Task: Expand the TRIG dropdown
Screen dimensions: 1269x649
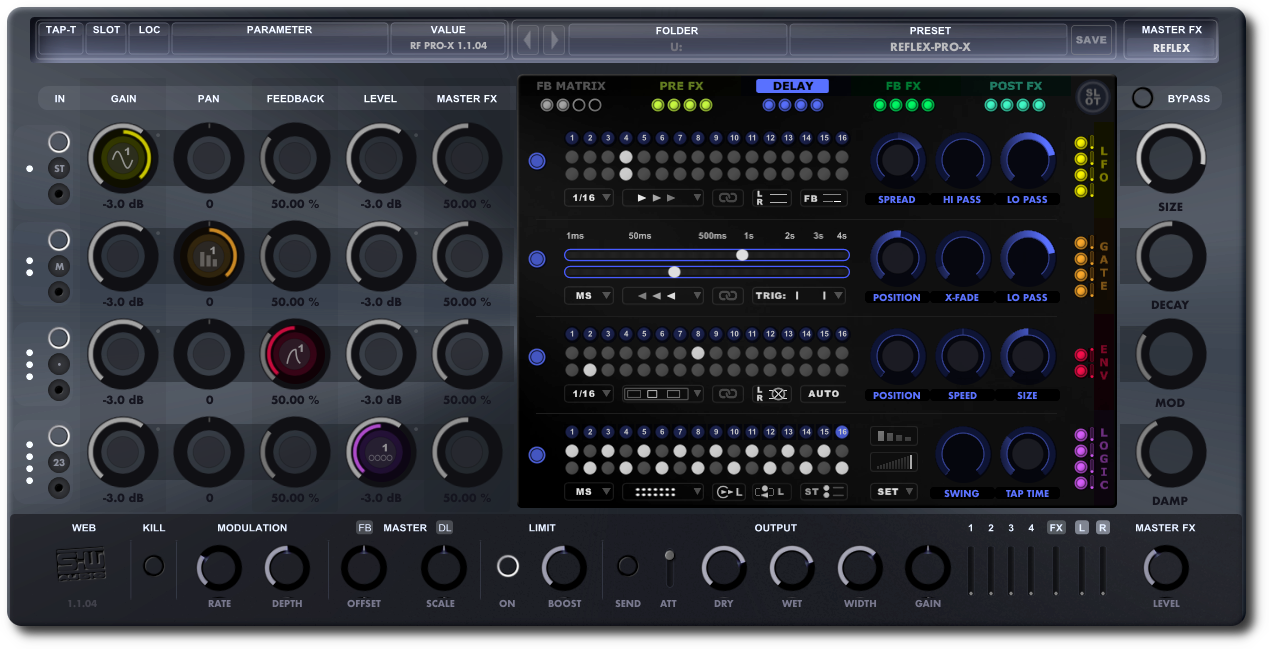Action: pyautogui.click(x=798, y=295)
